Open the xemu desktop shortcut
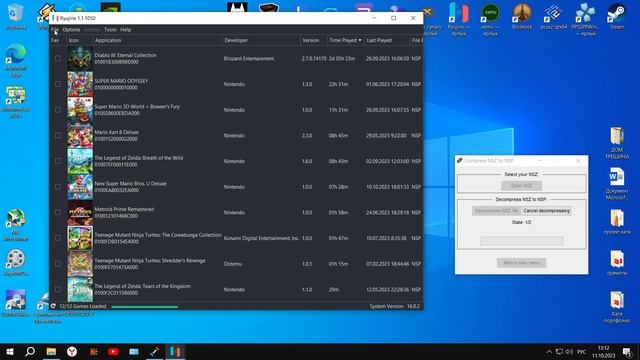The width and height of the screenshot is (640, 360). (x=490, y=19)
